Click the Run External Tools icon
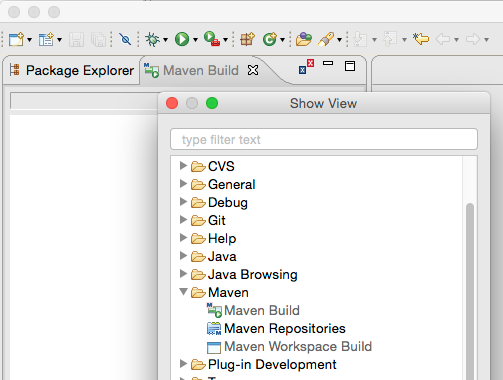Viewport: 503px width, 380px height. click(212, 39)
